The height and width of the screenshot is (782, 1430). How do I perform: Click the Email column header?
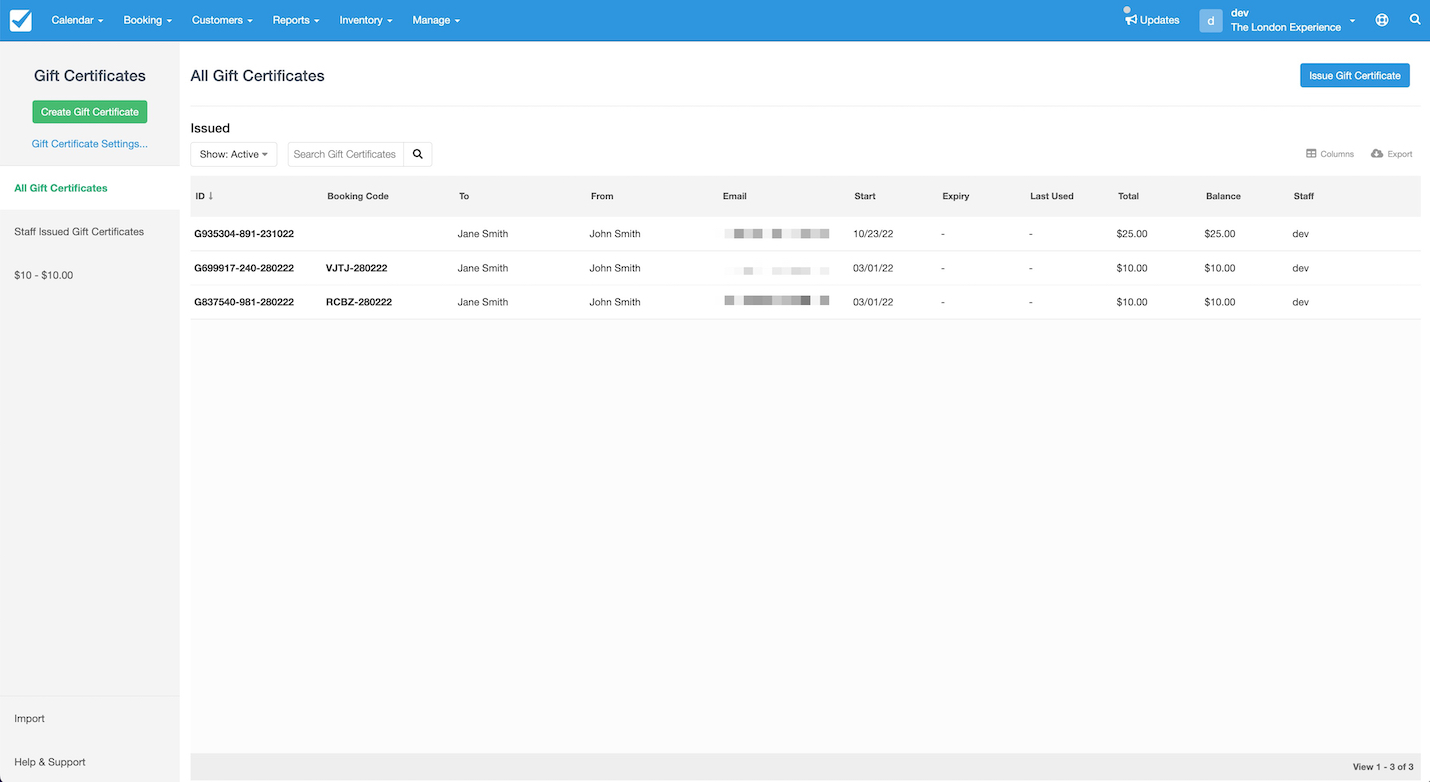click(x=735, y=196)
